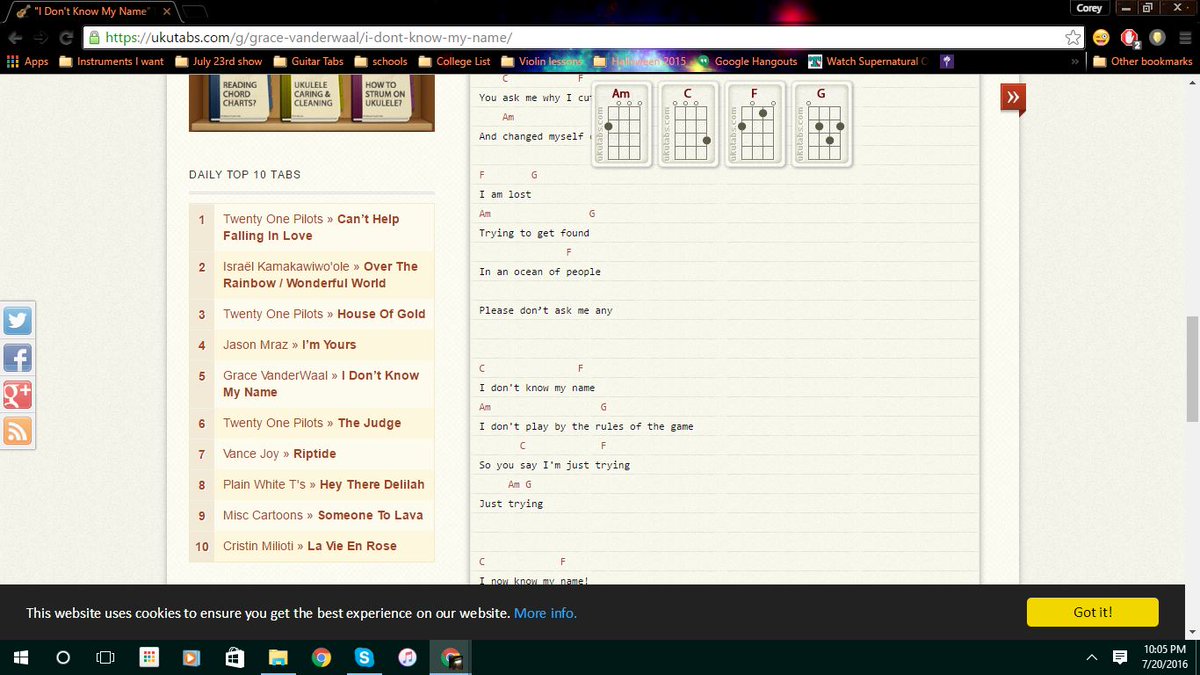
Task: Open the RSS feed sidebar icon
Action: [17, 431]
